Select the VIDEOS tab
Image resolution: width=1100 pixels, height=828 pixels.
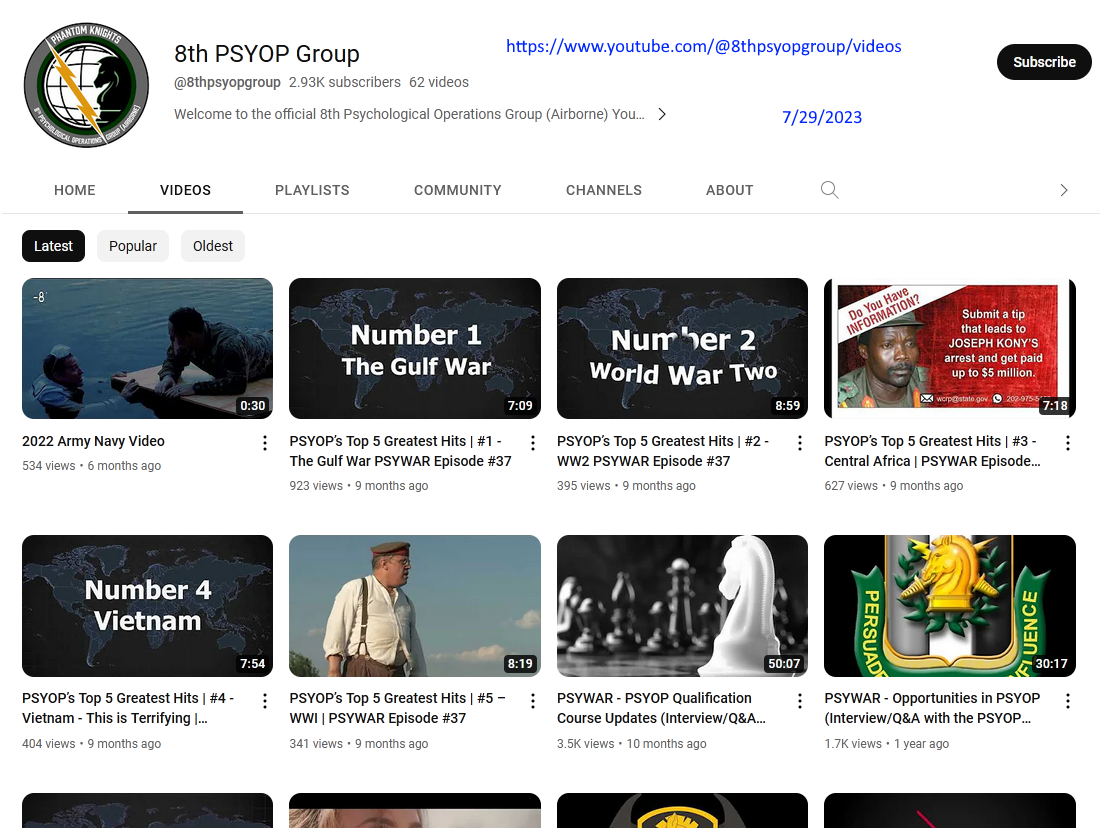[185, 190]
